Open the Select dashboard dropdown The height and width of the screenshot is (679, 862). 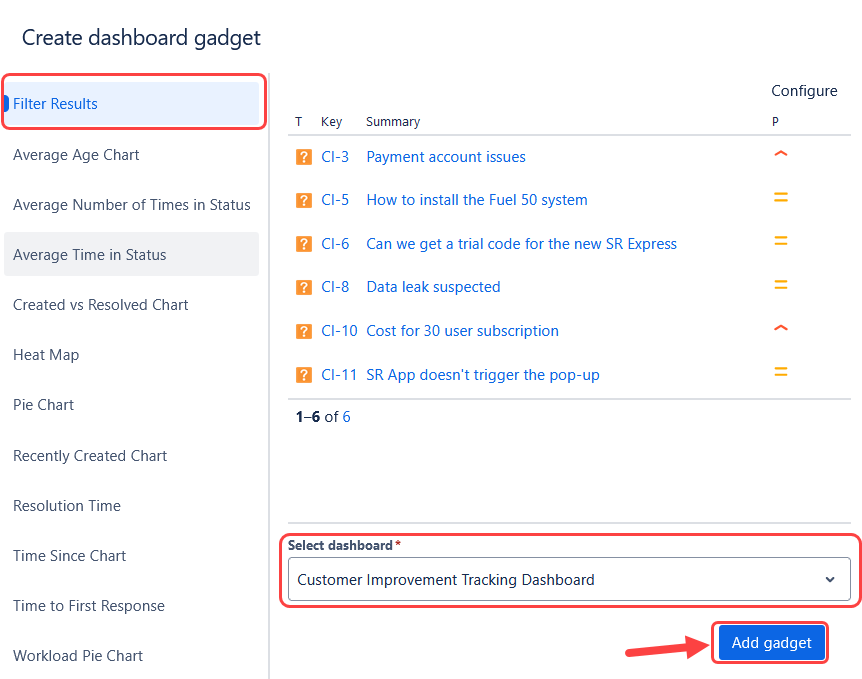tap(569, 579)
